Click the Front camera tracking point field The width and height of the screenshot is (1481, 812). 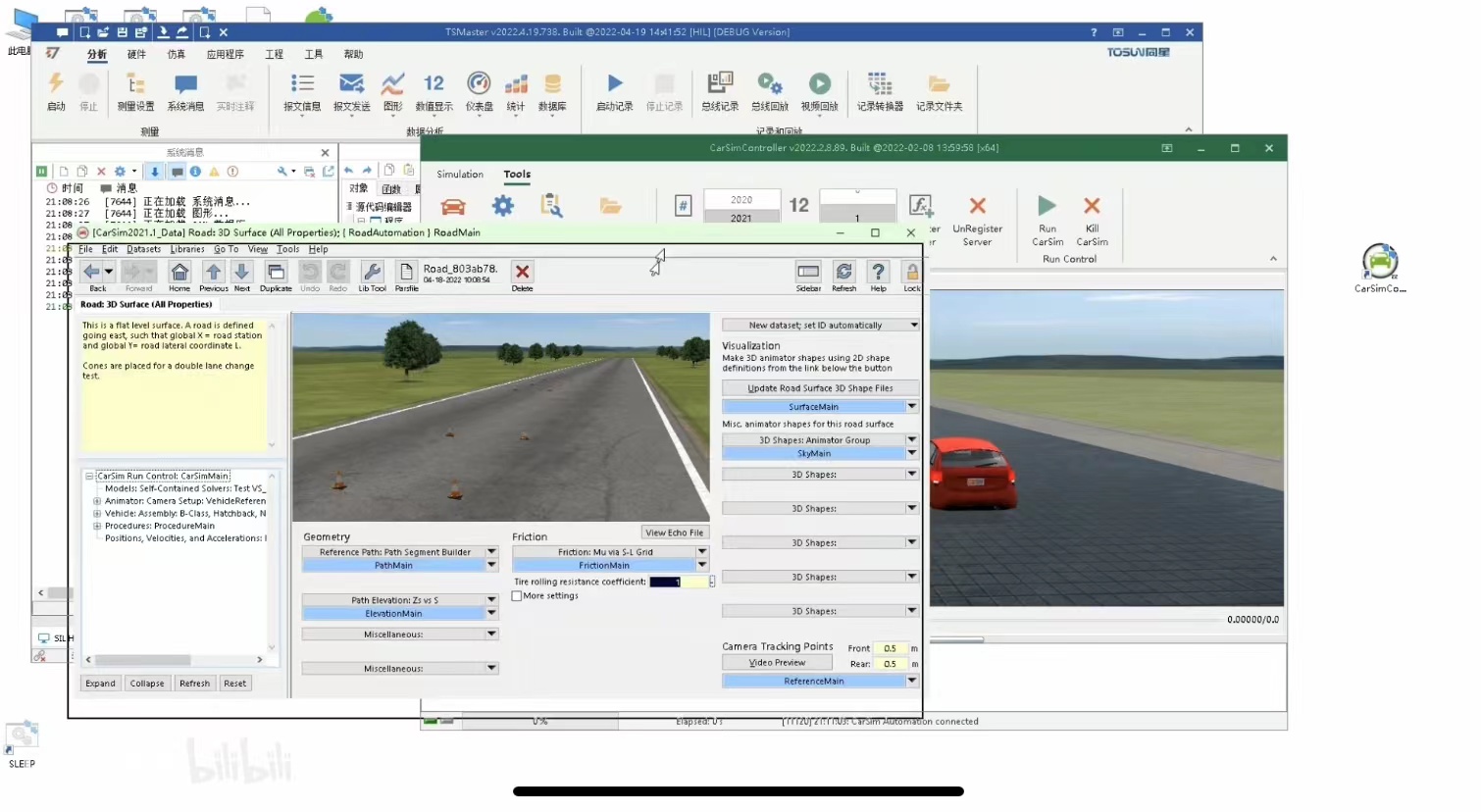[890, 649]
